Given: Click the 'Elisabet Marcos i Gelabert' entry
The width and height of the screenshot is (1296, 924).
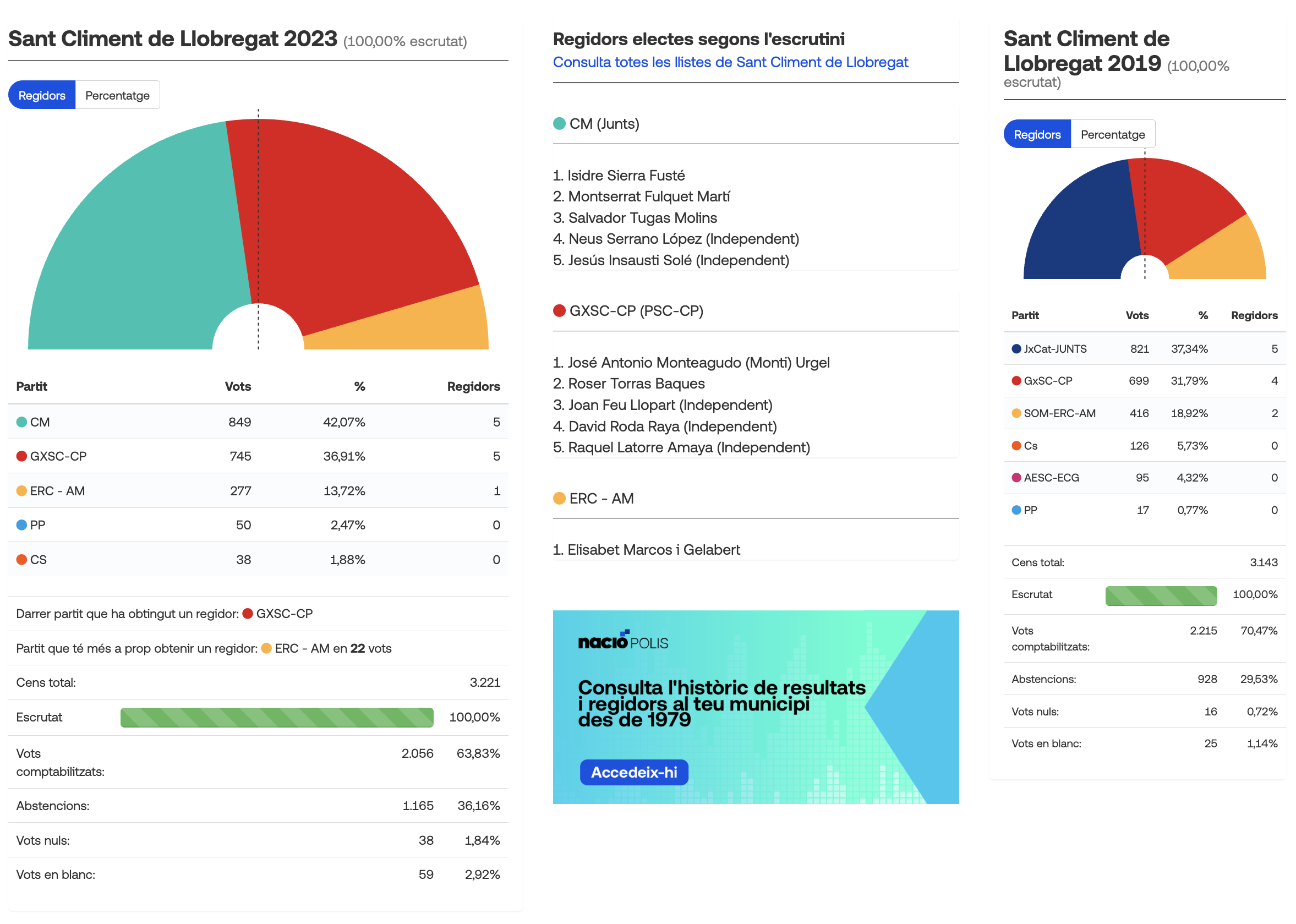Looking at the screenshot, I should [x=646, y=550].
